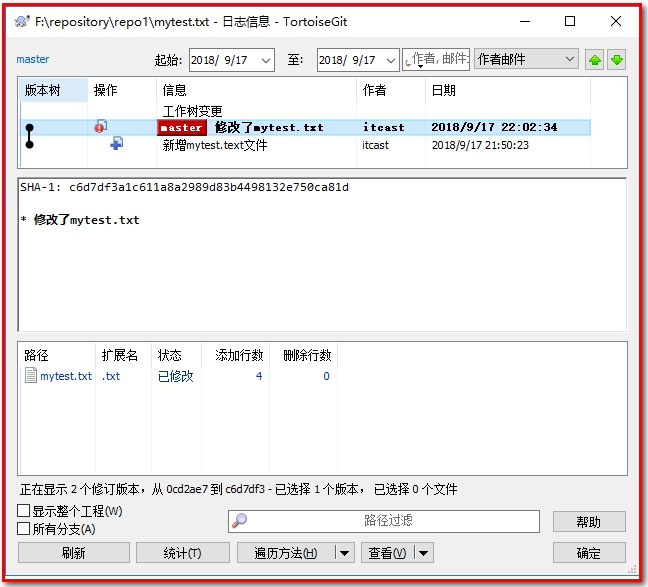Open the 起始 start date dropdown
The width and height of the screenshot is (648, 587).
266,61
